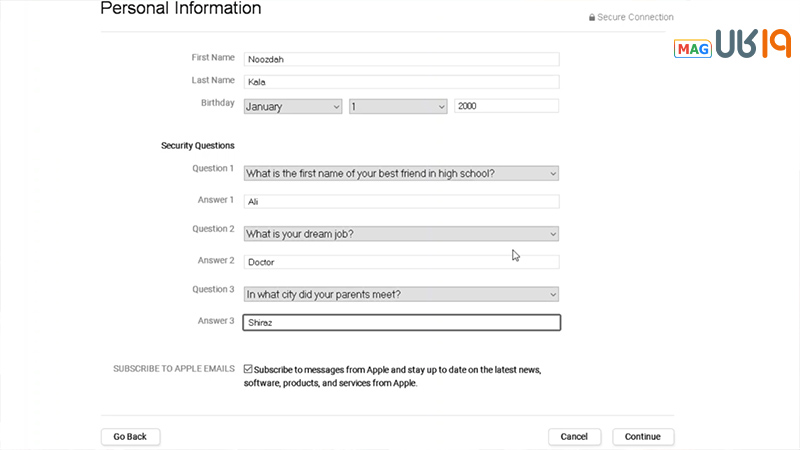Select the birthday year field showing 2000
This screenshot has width=800, height=450.
coord(506,106)
